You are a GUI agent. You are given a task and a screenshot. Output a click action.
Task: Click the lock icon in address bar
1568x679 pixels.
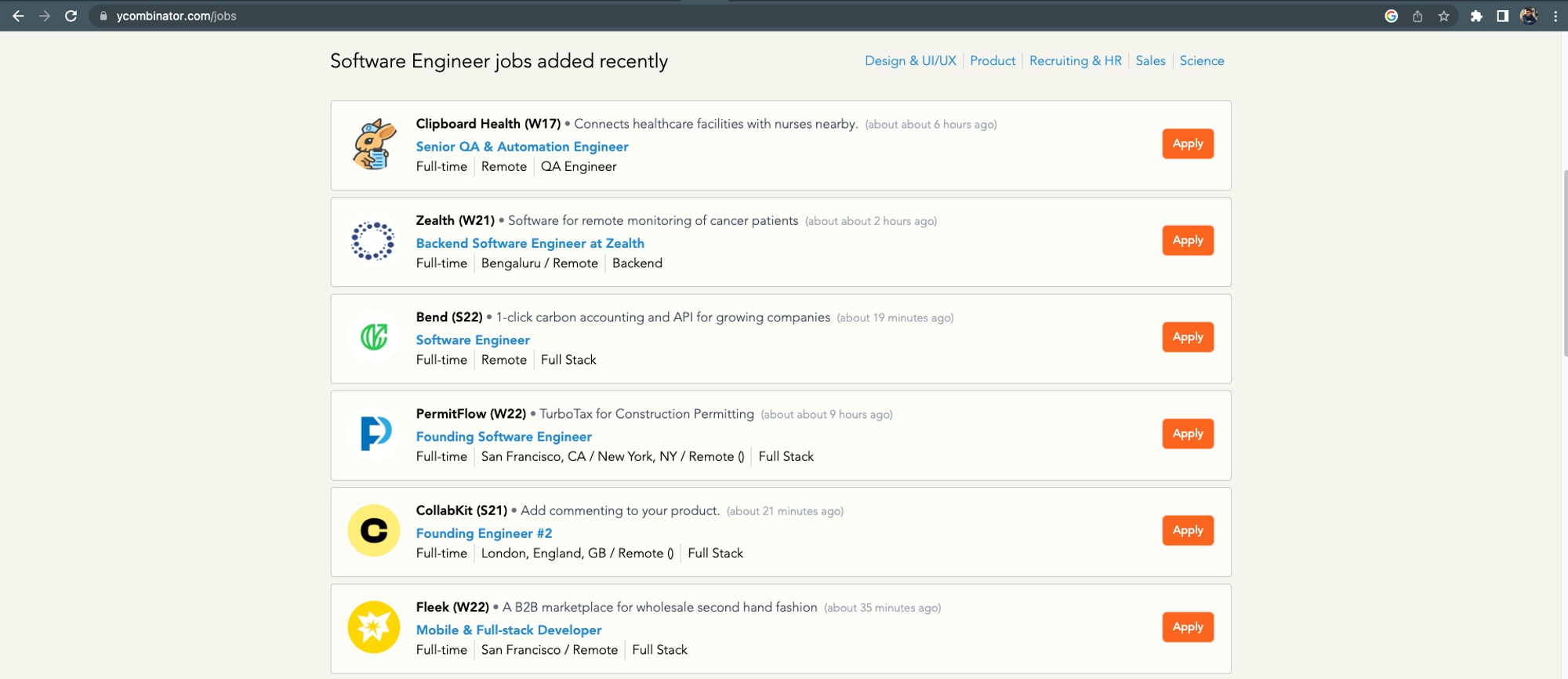pos(103,16)
